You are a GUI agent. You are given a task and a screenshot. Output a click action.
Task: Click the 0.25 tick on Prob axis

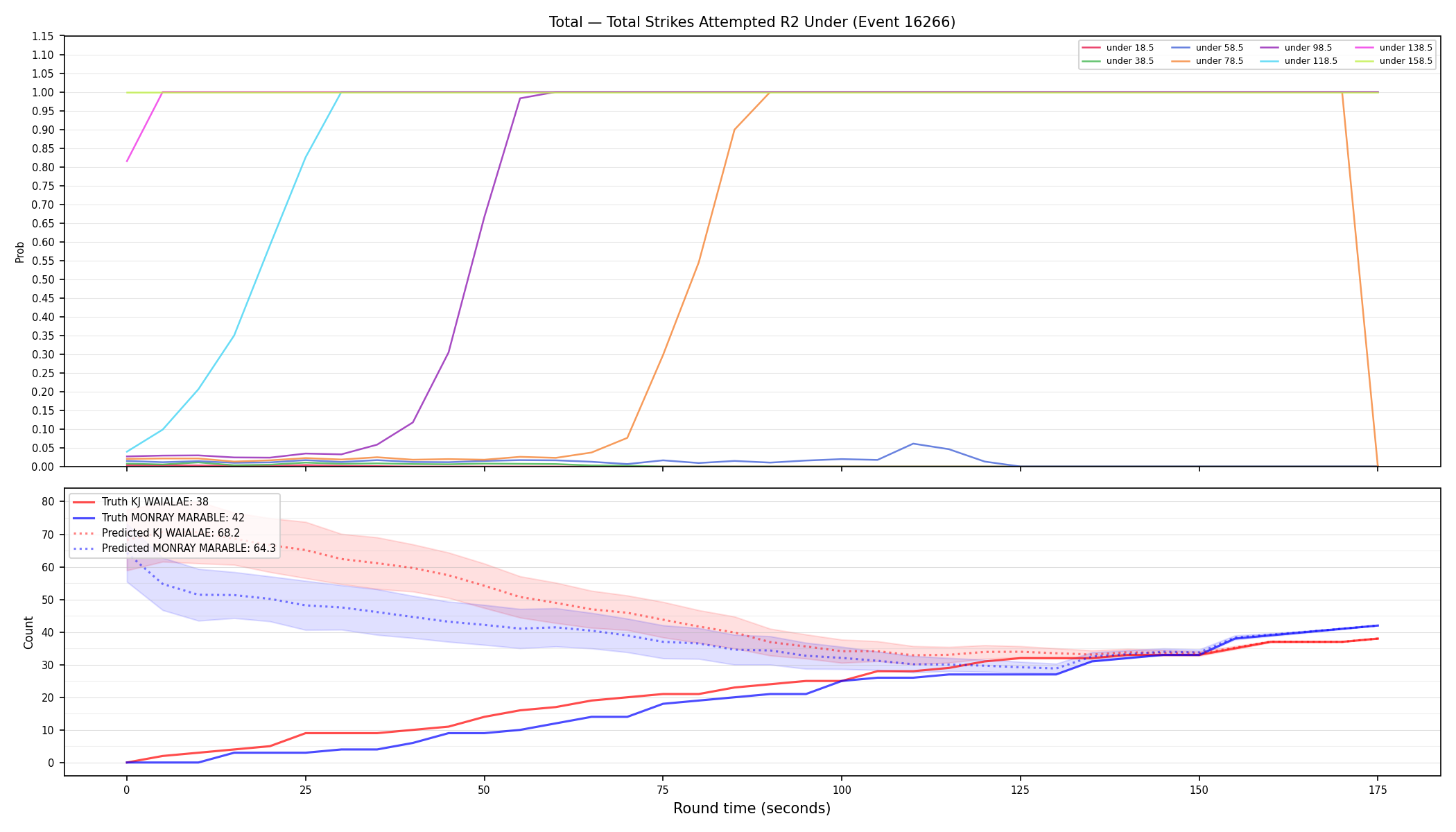click(43, 373)
